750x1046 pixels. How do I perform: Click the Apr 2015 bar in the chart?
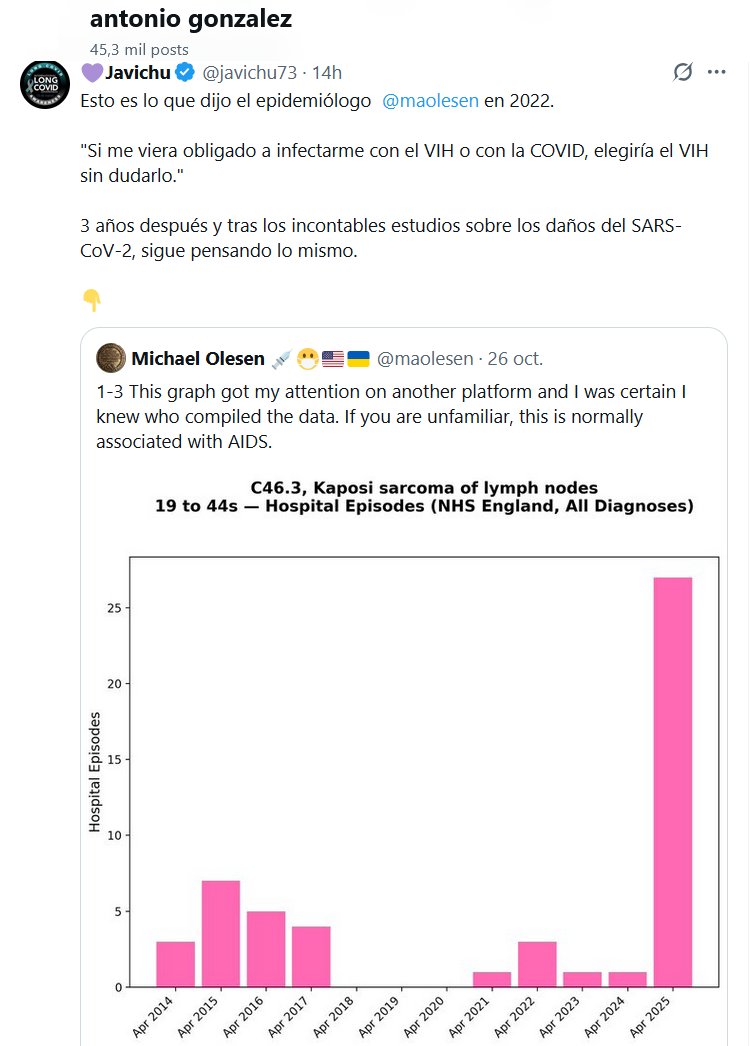221,933
